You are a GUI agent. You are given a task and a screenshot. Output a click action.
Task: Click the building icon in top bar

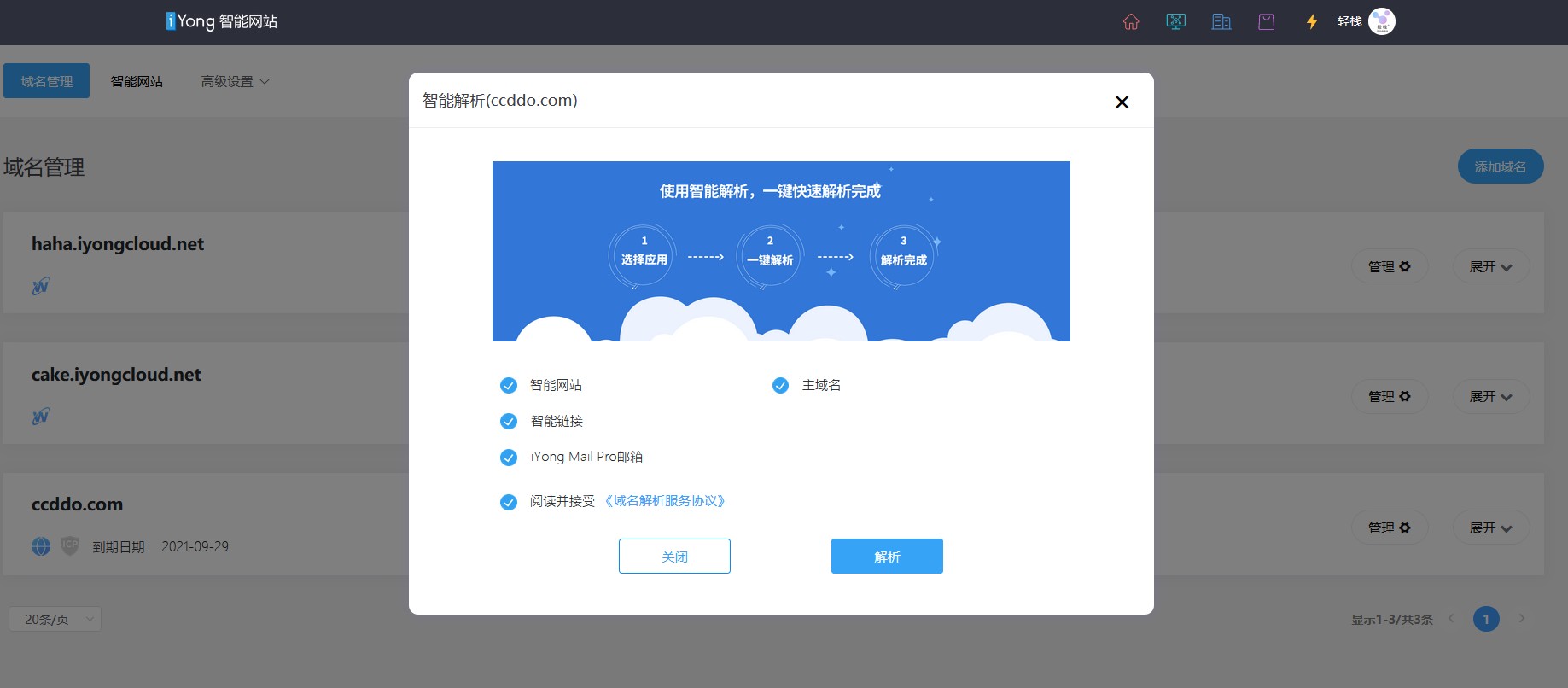click(1221, 22)
